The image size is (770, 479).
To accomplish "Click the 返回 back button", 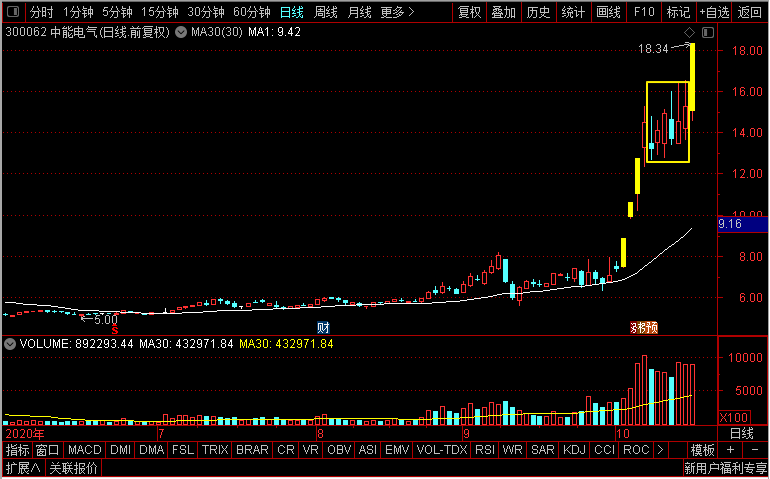I will click(x=750, y=12).
